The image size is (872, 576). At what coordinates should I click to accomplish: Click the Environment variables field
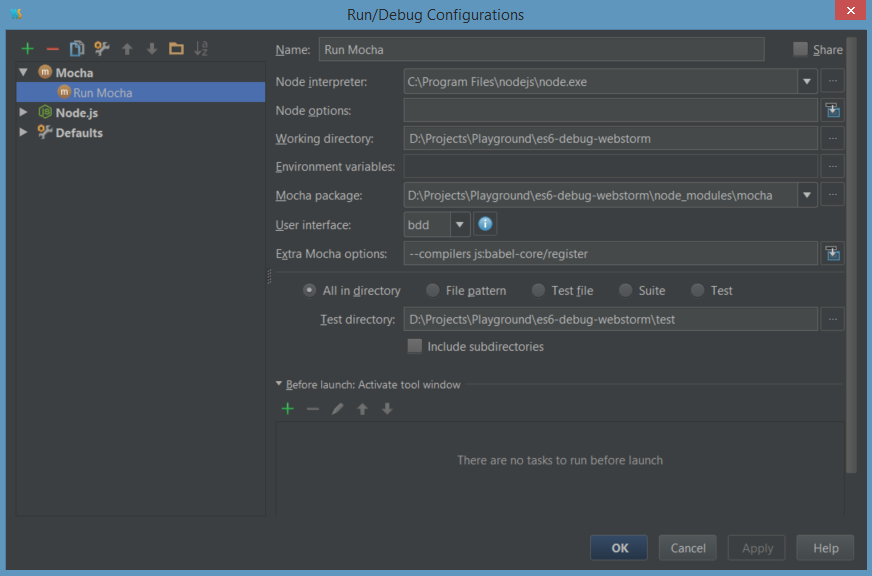pos(610,166)
